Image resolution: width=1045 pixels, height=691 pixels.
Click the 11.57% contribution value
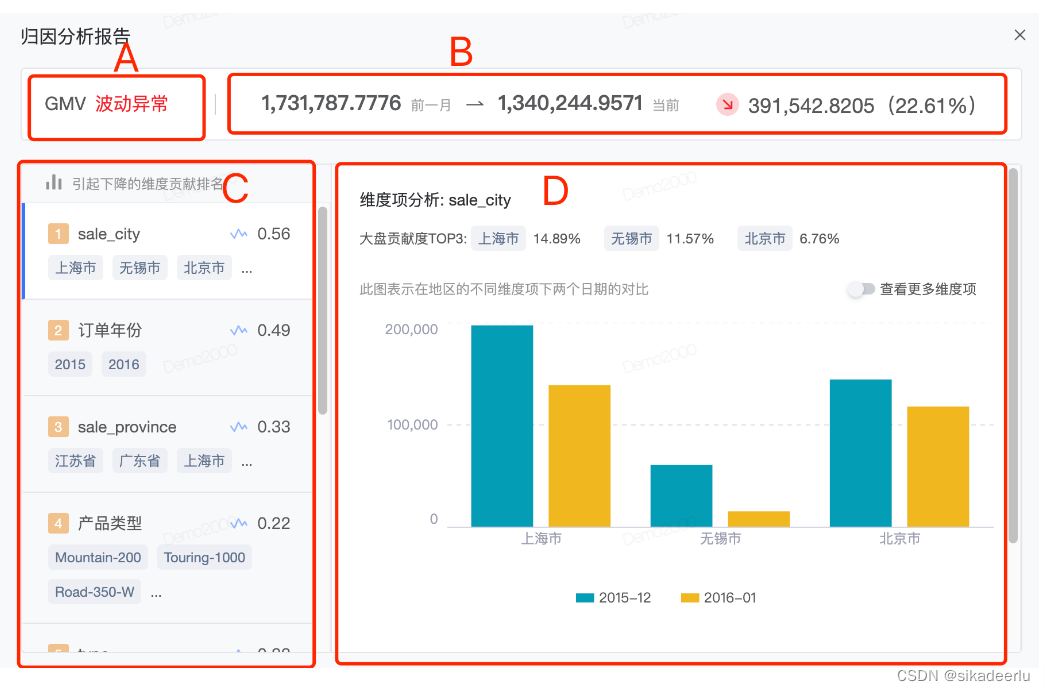[690, 239]
